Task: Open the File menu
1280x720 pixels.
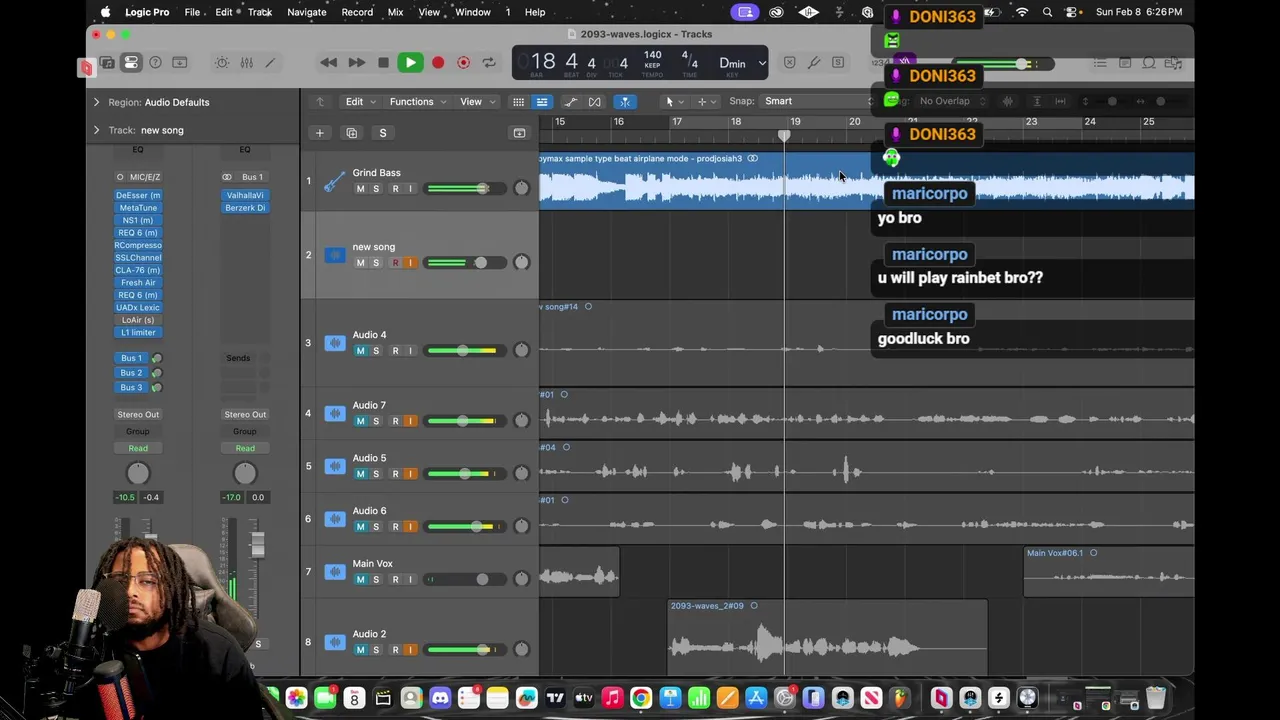Action: pos(192,12)
